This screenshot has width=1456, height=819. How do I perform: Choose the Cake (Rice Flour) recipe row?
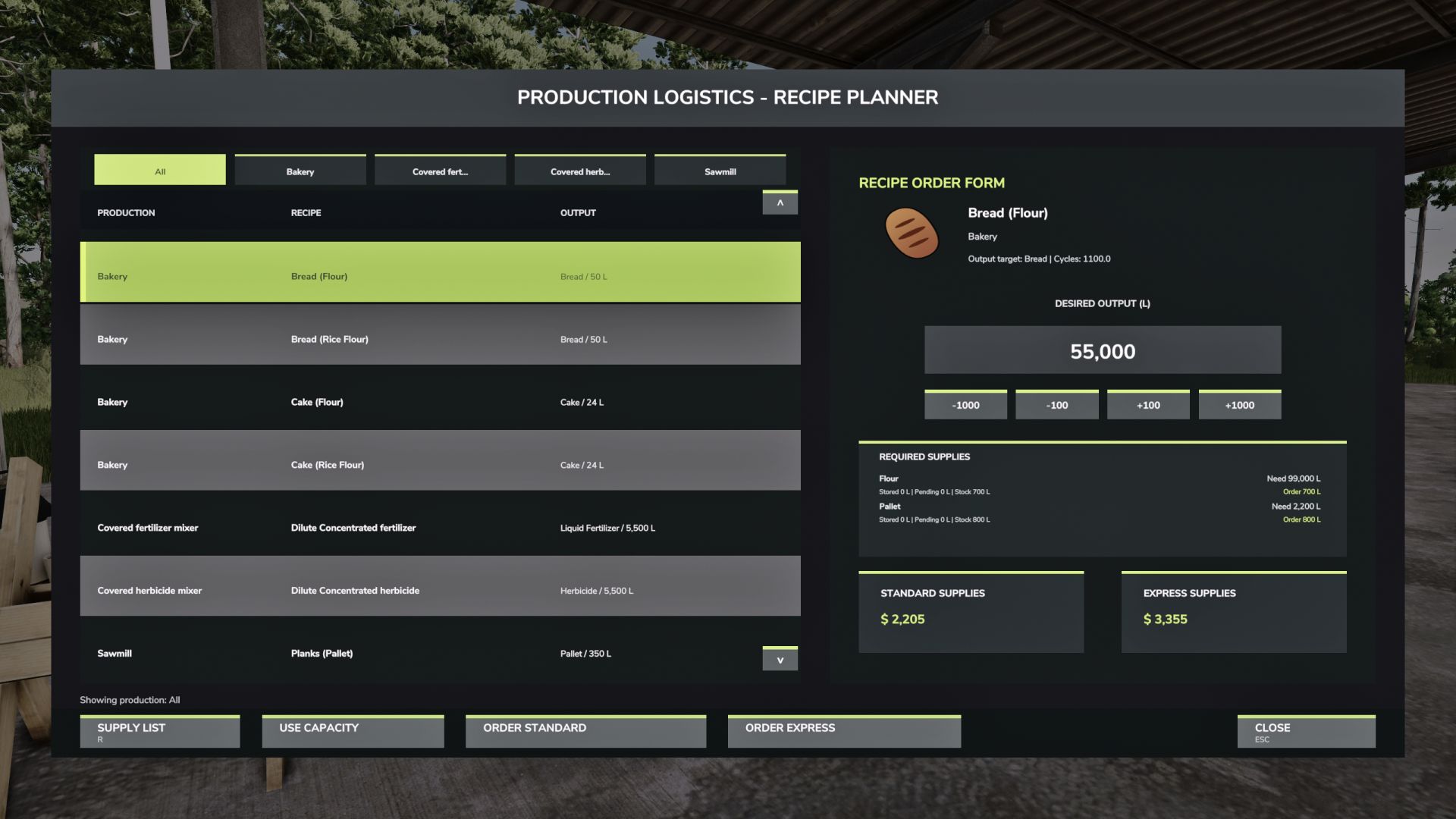[x=441, y=461]
